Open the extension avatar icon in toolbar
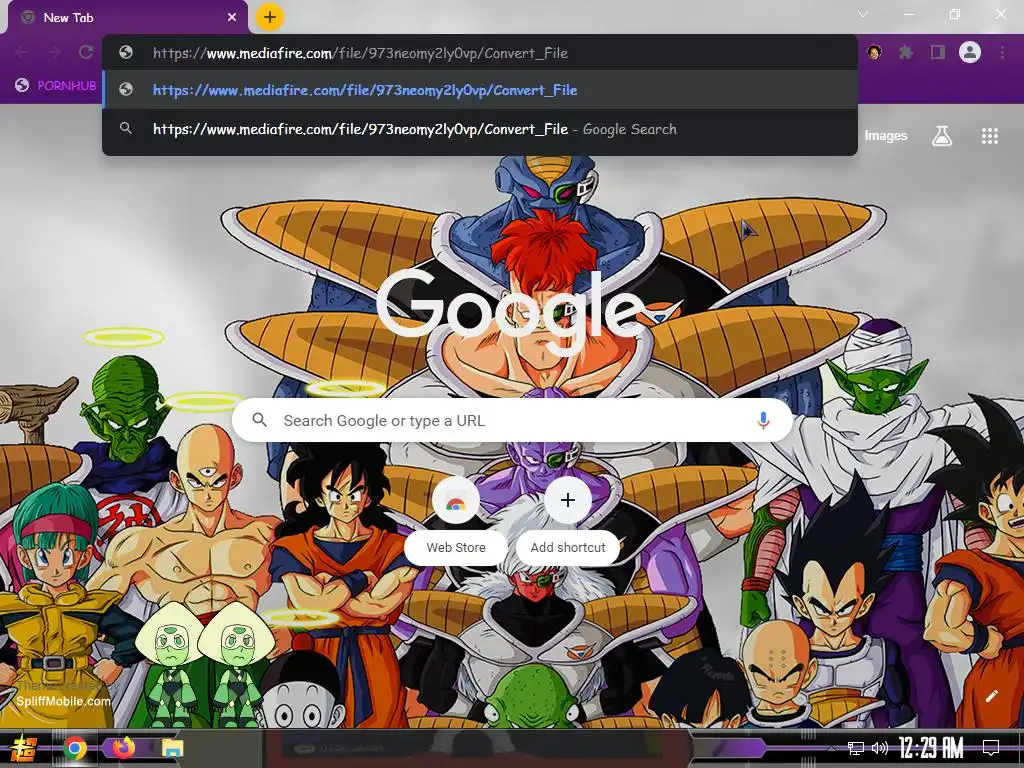Viewport: 1024px width, 768px height. point(874,52)
